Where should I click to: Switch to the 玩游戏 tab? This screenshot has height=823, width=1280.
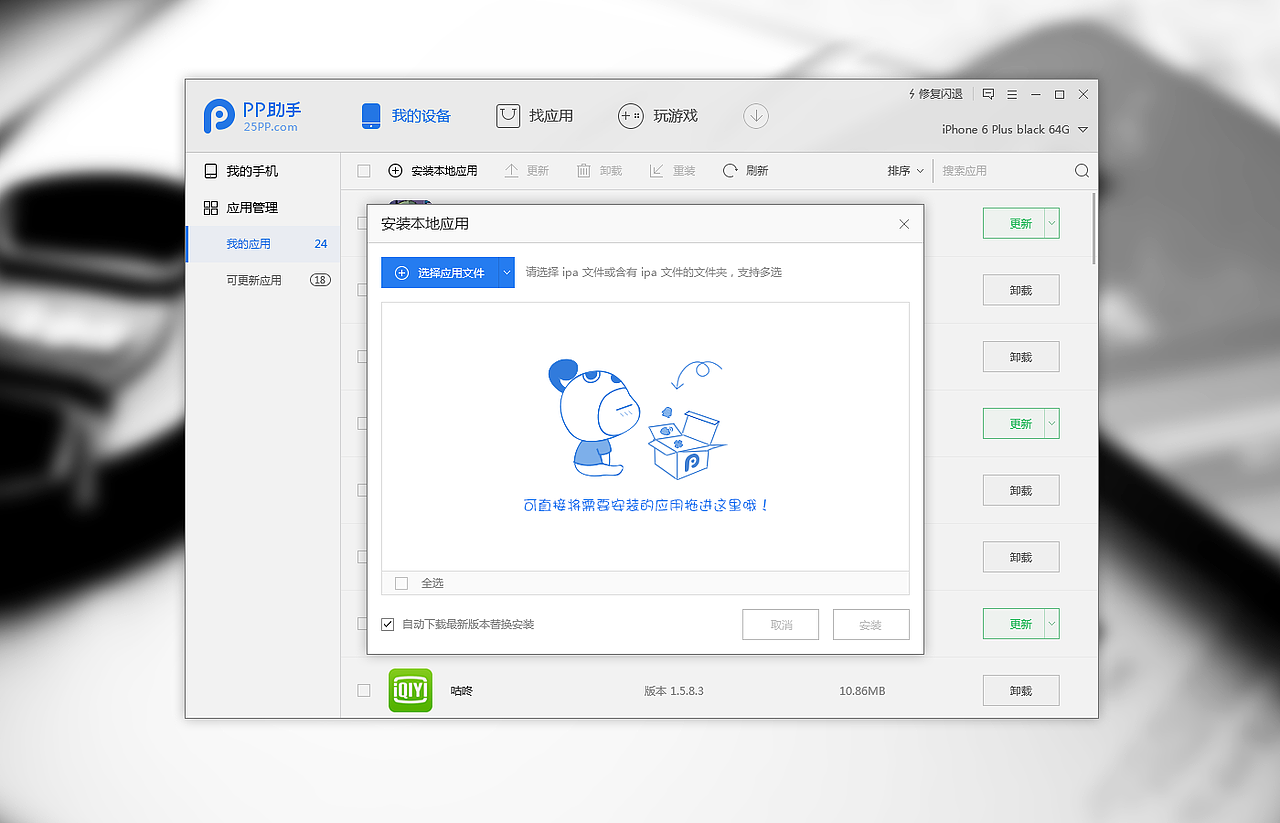[657, 116]
